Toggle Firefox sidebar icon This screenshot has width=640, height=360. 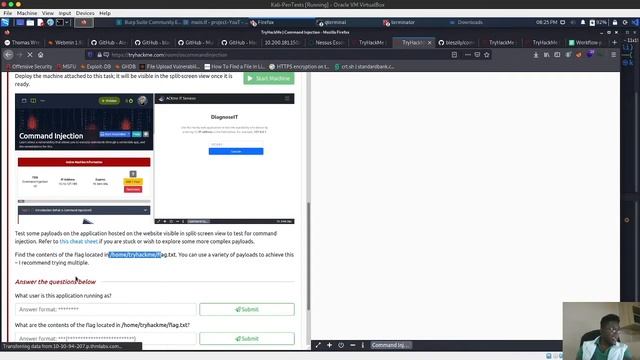point(557,55)
